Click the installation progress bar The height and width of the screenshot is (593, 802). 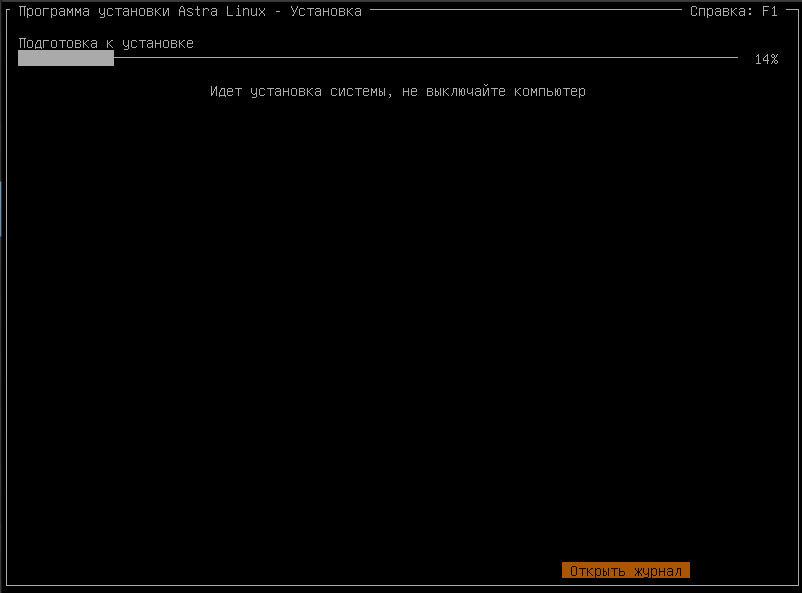coord(378,58)
